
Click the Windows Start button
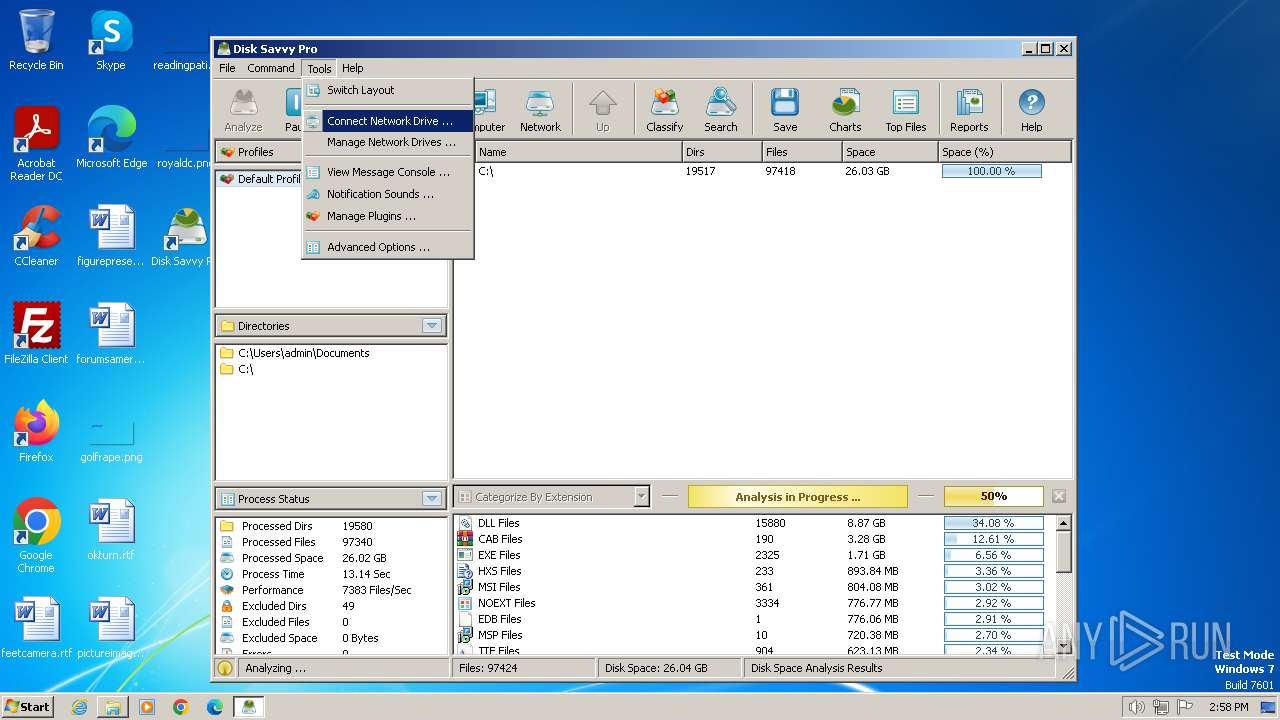point(28,707)
